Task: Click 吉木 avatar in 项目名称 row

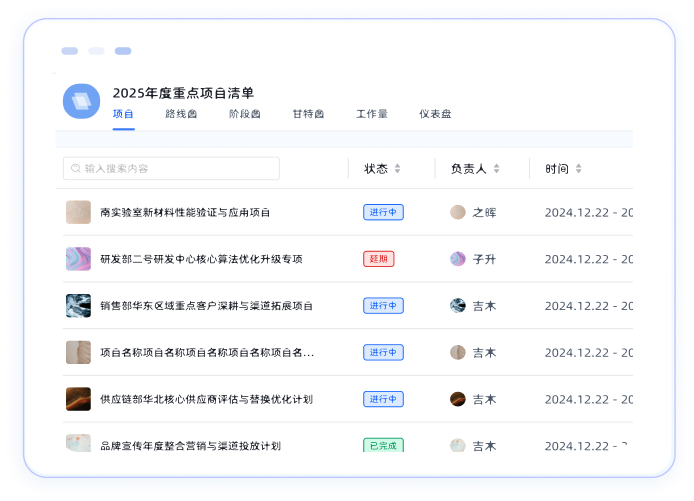Action: tap(458, 352)
